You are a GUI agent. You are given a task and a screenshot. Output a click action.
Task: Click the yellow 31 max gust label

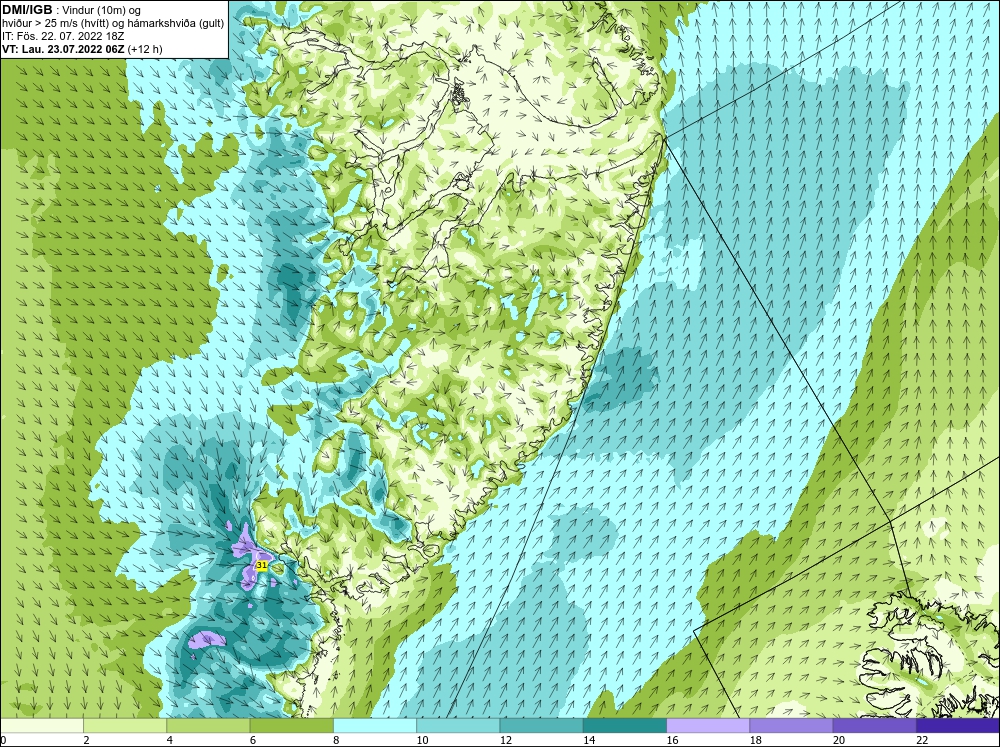pyautogui.click(x=261, y=565)
